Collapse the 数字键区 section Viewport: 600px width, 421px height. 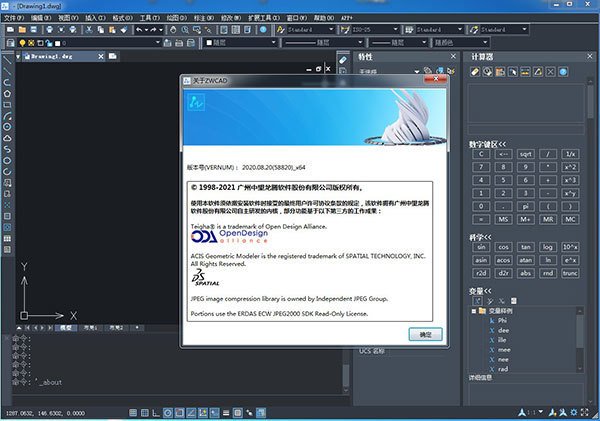[x=488, y=144]
